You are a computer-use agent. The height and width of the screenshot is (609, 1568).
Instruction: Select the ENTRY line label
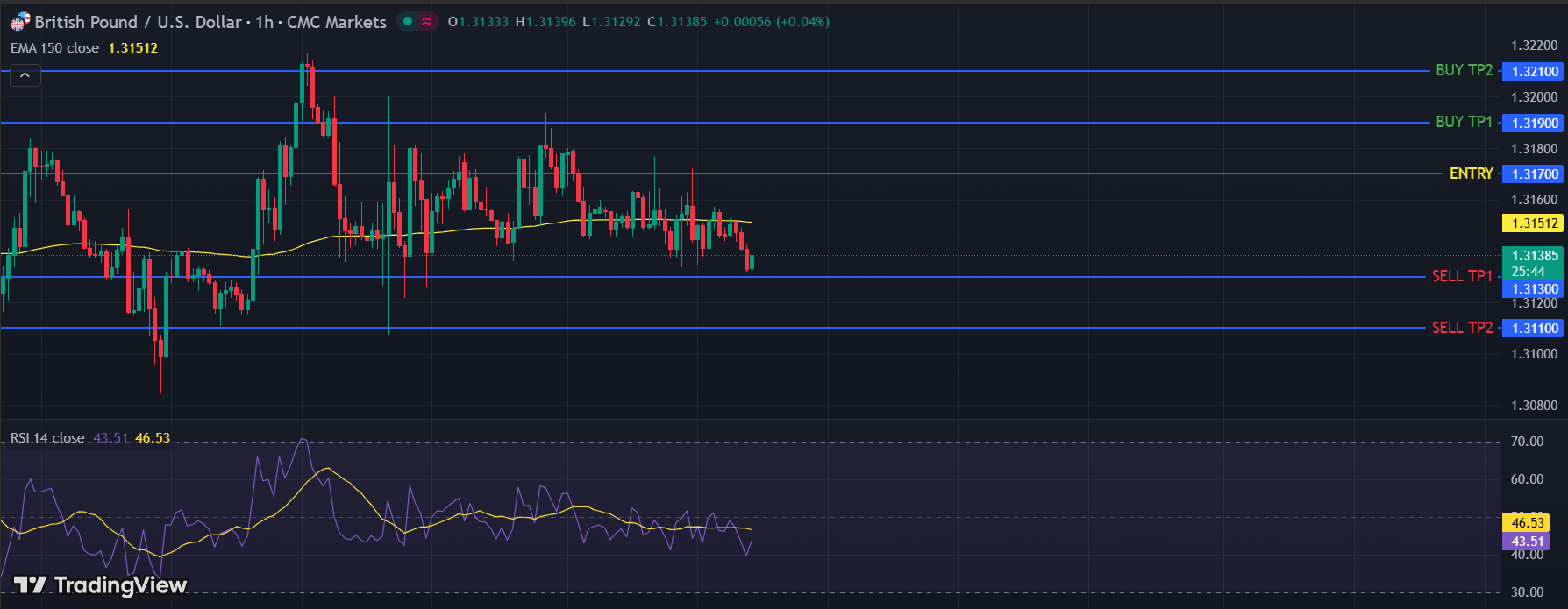pyautogui.click(x=1471, y=173)
